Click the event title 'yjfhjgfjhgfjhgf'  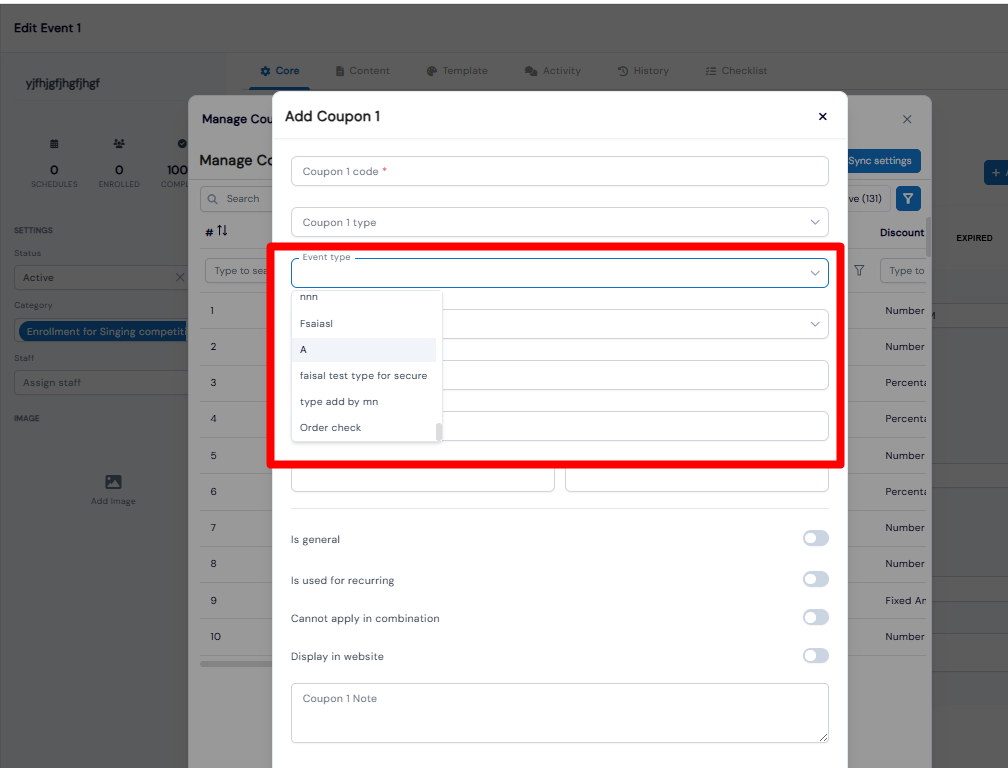tap(62, 84)
